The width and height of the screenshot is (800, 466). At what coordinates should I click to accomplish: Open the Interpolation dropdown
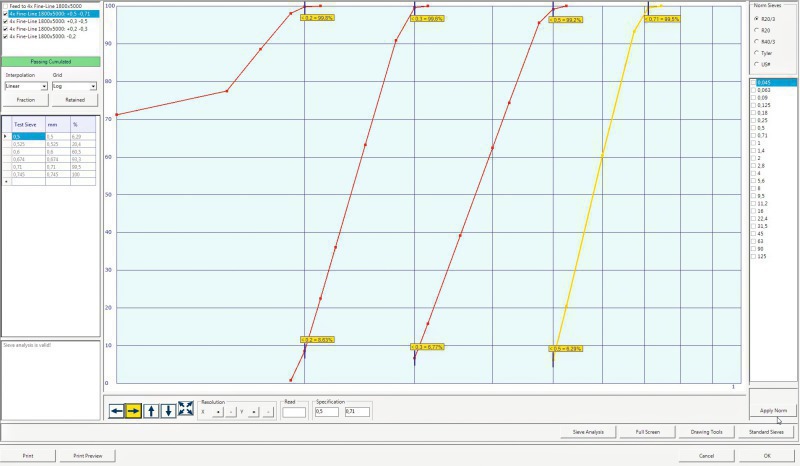point(25,86)
